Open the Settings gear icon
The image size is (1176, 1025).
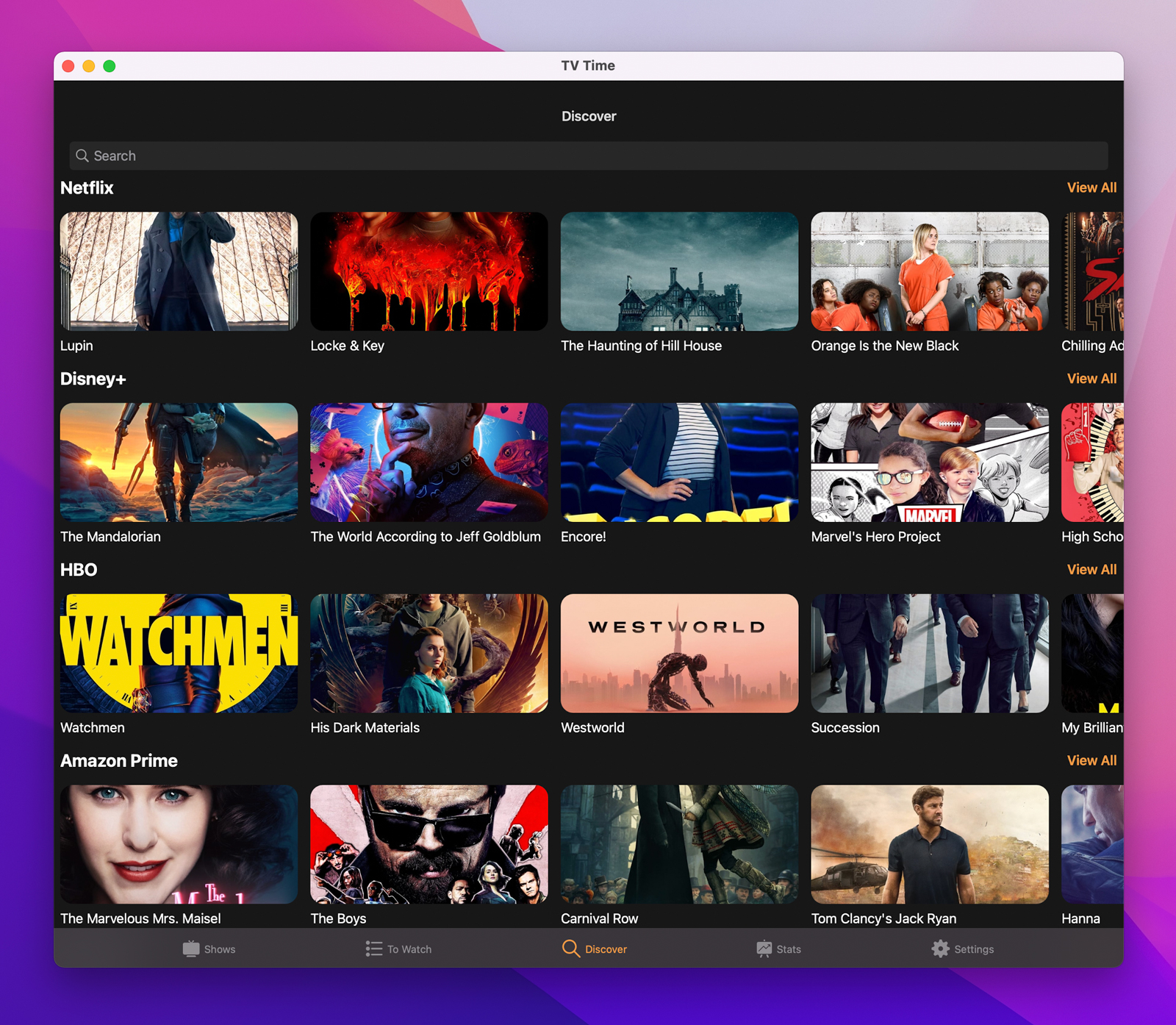click(x=941, y=949)
